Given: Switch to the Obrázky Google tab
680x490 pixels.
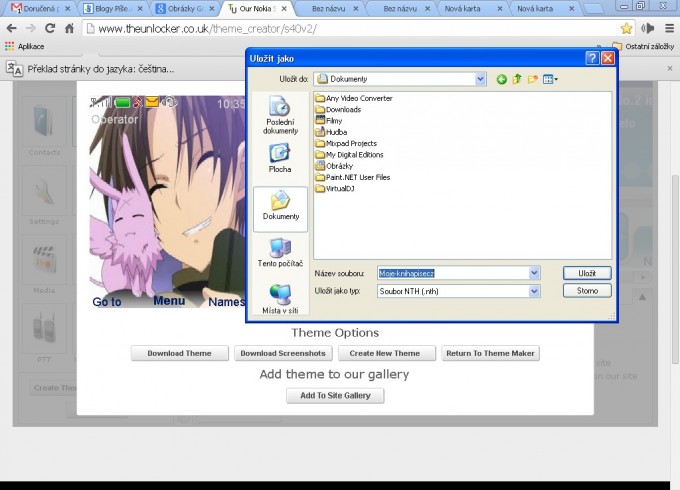Looking at the screenshot, I should pos(184,8).
